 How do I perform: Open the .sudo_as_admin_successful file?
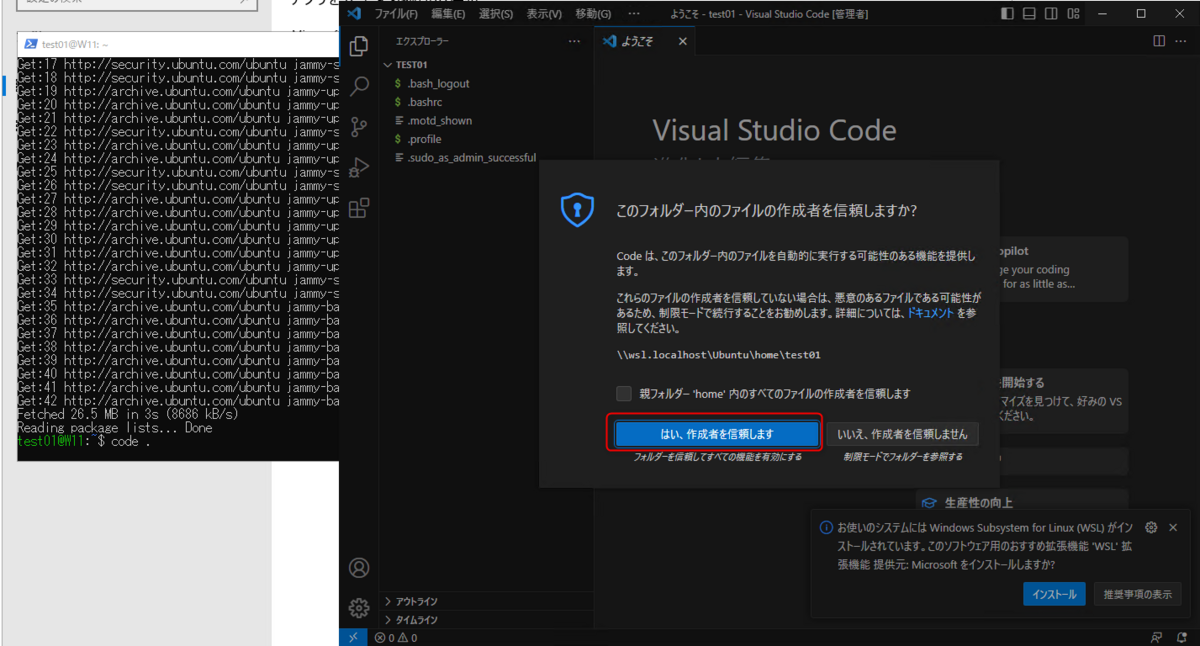[471, 157]
